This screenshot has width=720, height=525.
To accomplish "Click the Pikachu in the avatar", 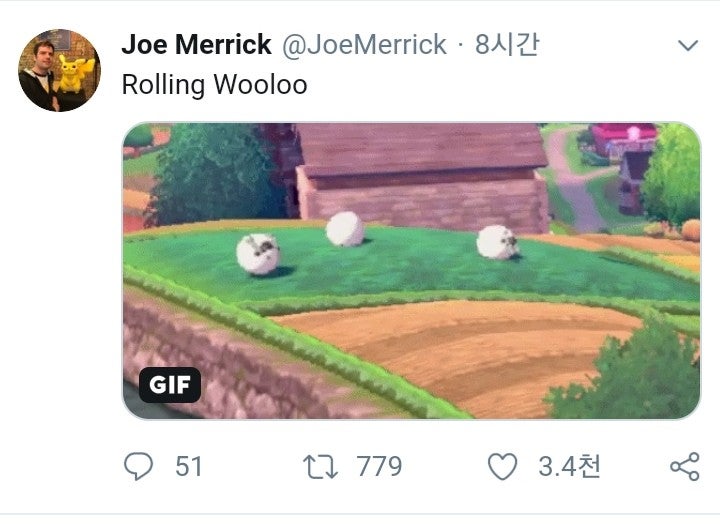I will click(x=73, y=74).
